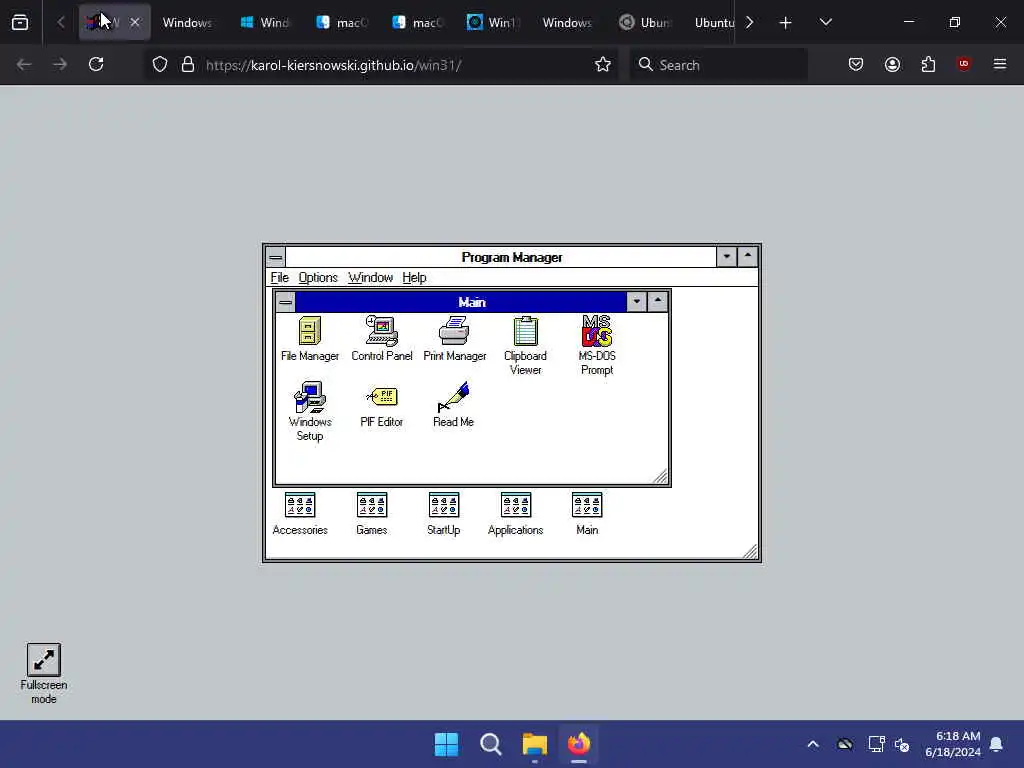
Task: Open the uBlock Origin extension icon
Action: point(964,64)
